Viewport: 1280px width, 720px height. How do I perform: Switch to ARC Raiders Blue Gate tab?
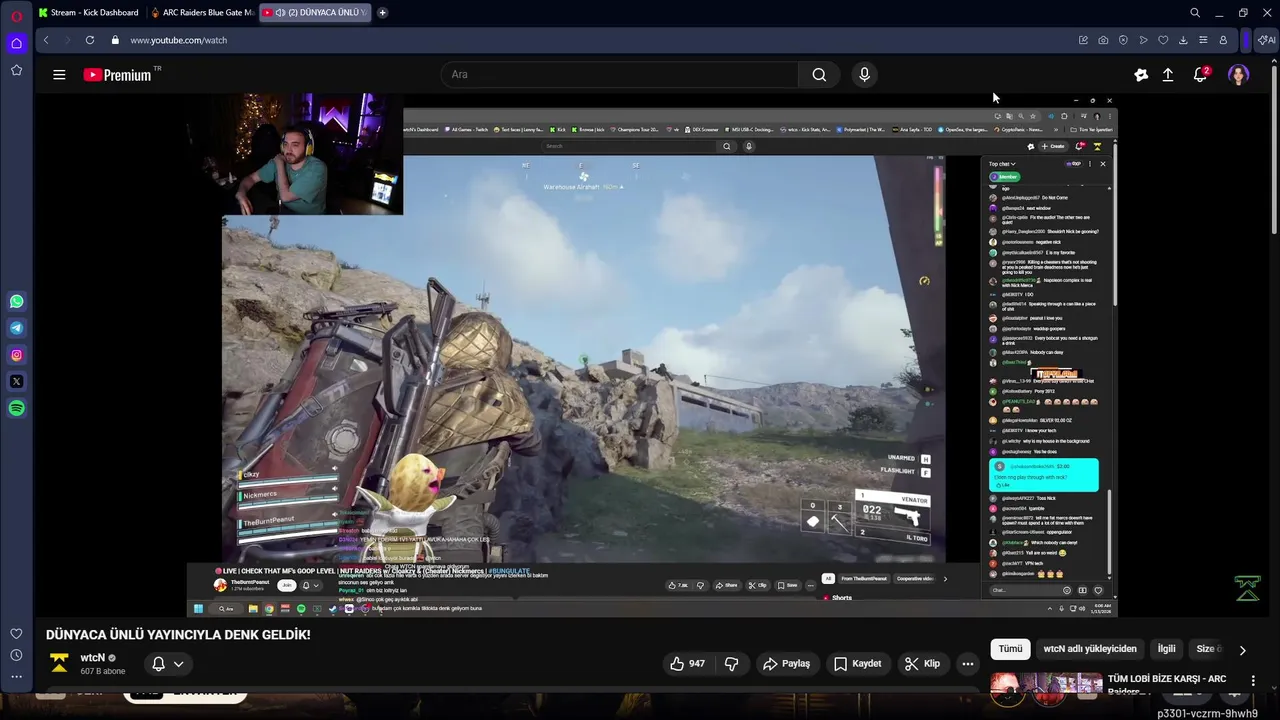click(x=203, y=13)
